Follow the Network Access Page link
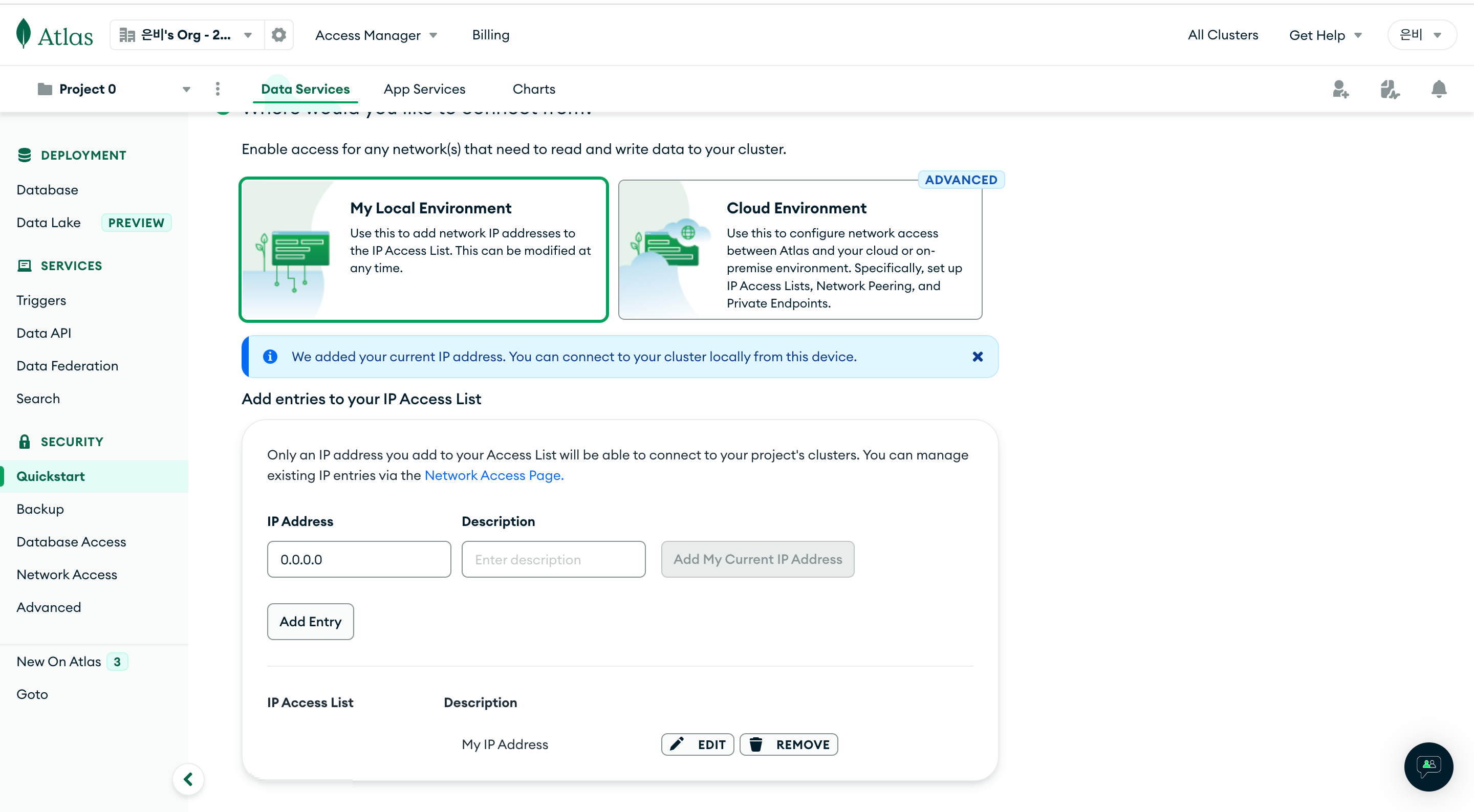The image size is (1474, 812). click(494, 475)
